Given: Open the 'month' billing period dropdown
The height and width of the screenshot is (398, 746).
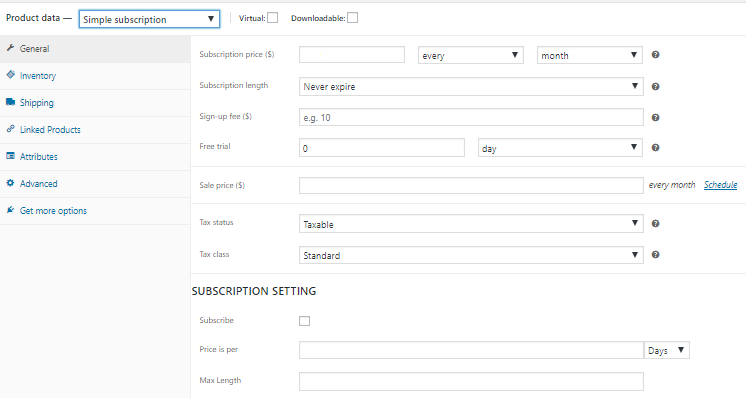Looking at the screenshot, I should (589, 55).
